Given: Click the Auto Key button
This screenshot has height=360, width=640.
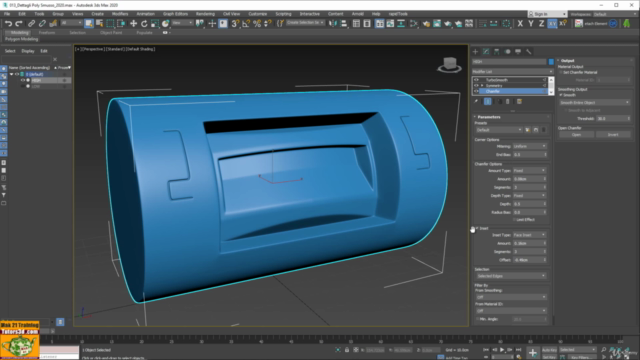Looking at the screenshot, I should [549, 350].
